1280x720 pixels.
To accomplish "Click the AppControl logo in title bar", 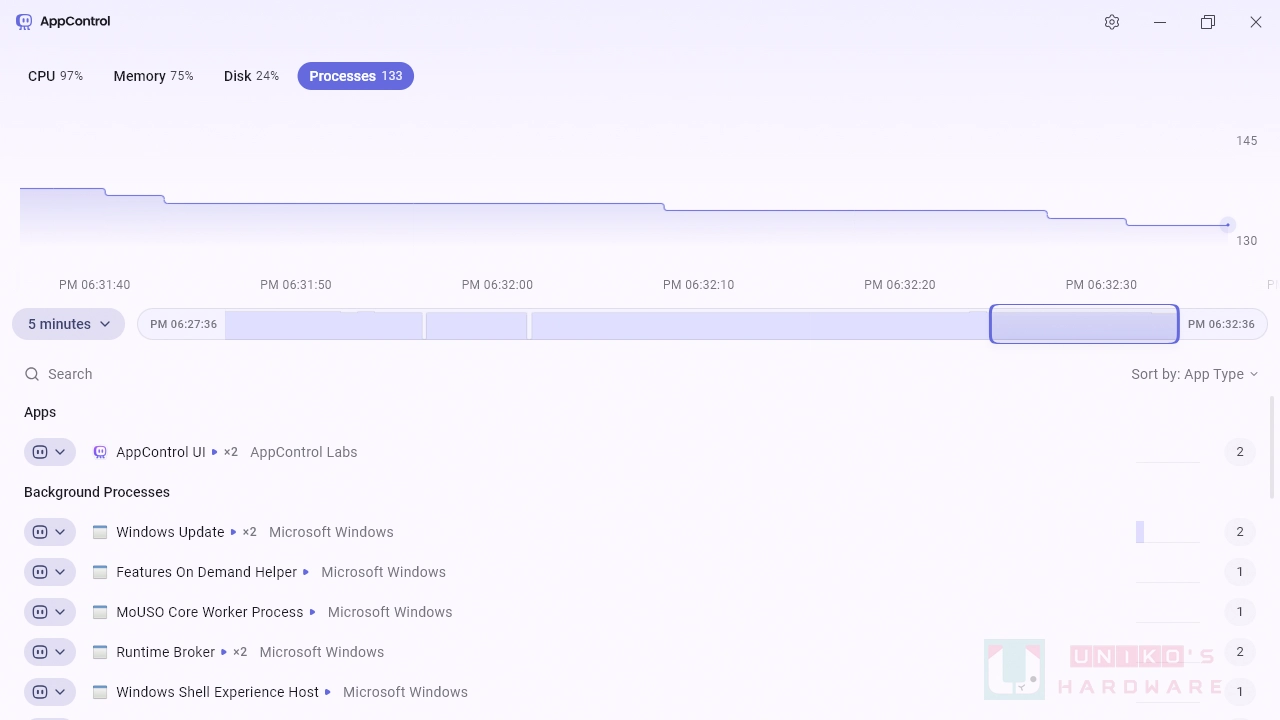I will [24, 21].
